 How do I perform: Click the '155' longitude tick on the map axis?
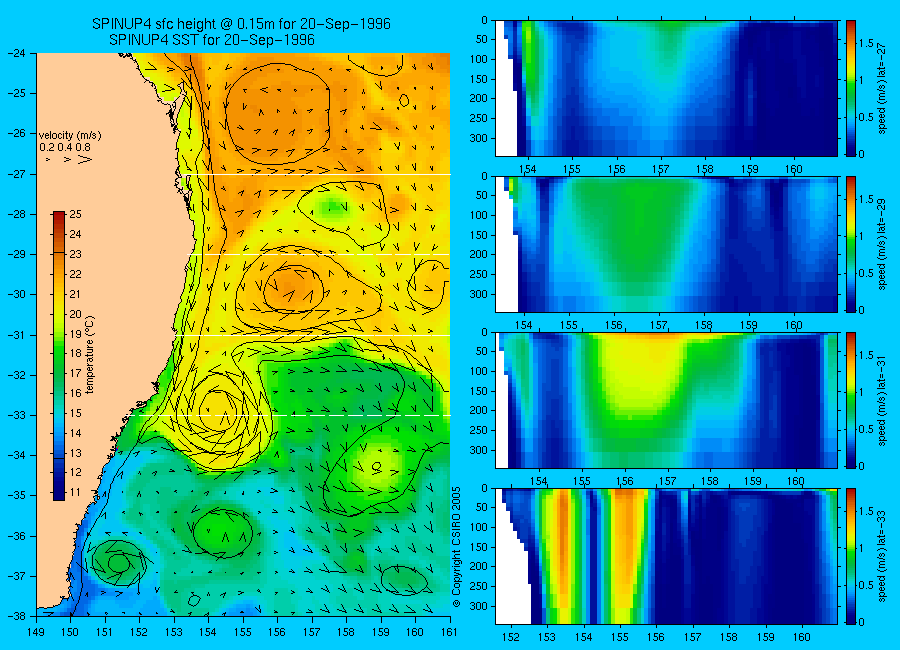tap(243, 632)
